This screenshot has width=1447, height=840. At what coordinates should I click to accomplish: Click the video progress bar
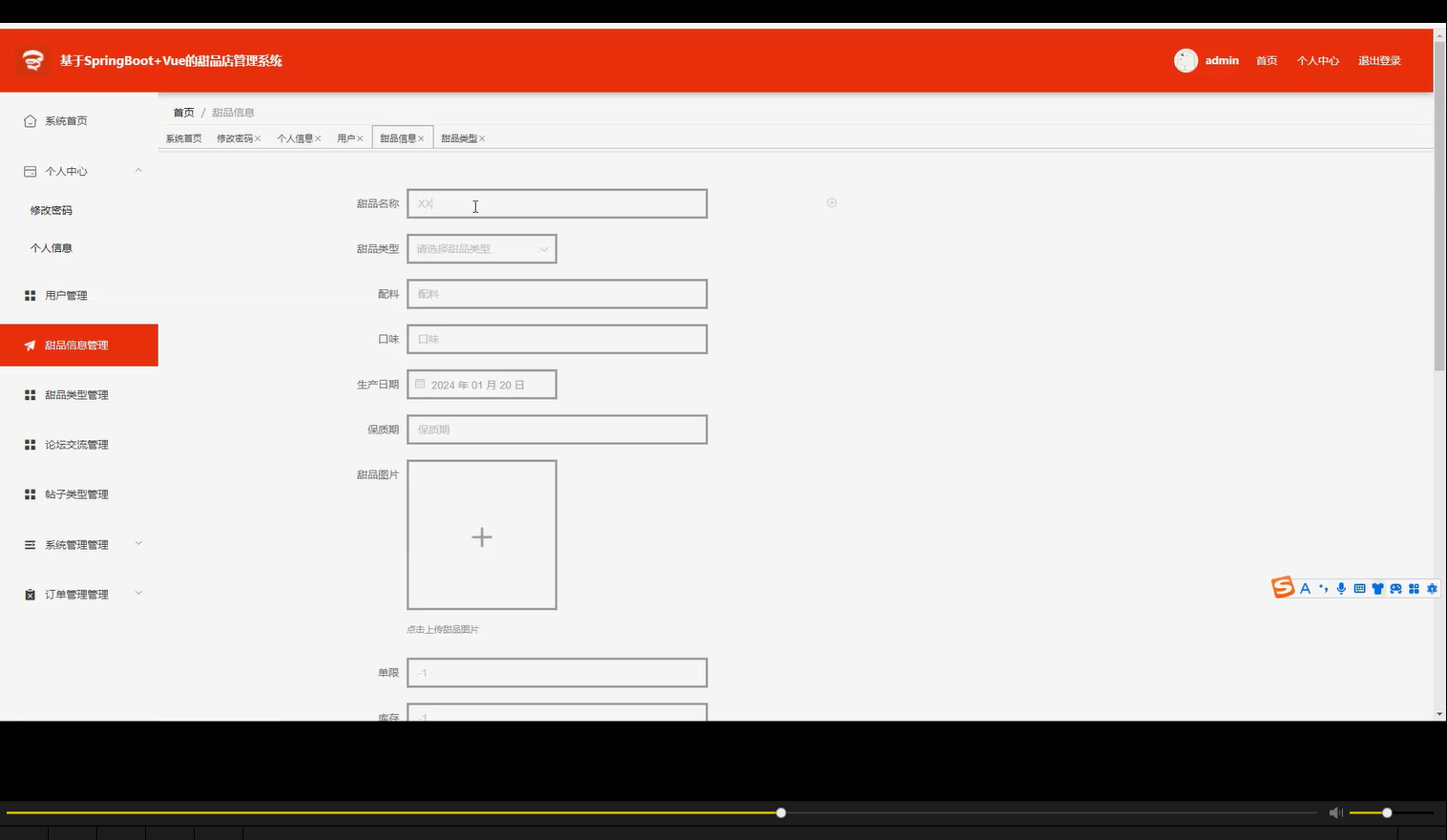point(668,812)
